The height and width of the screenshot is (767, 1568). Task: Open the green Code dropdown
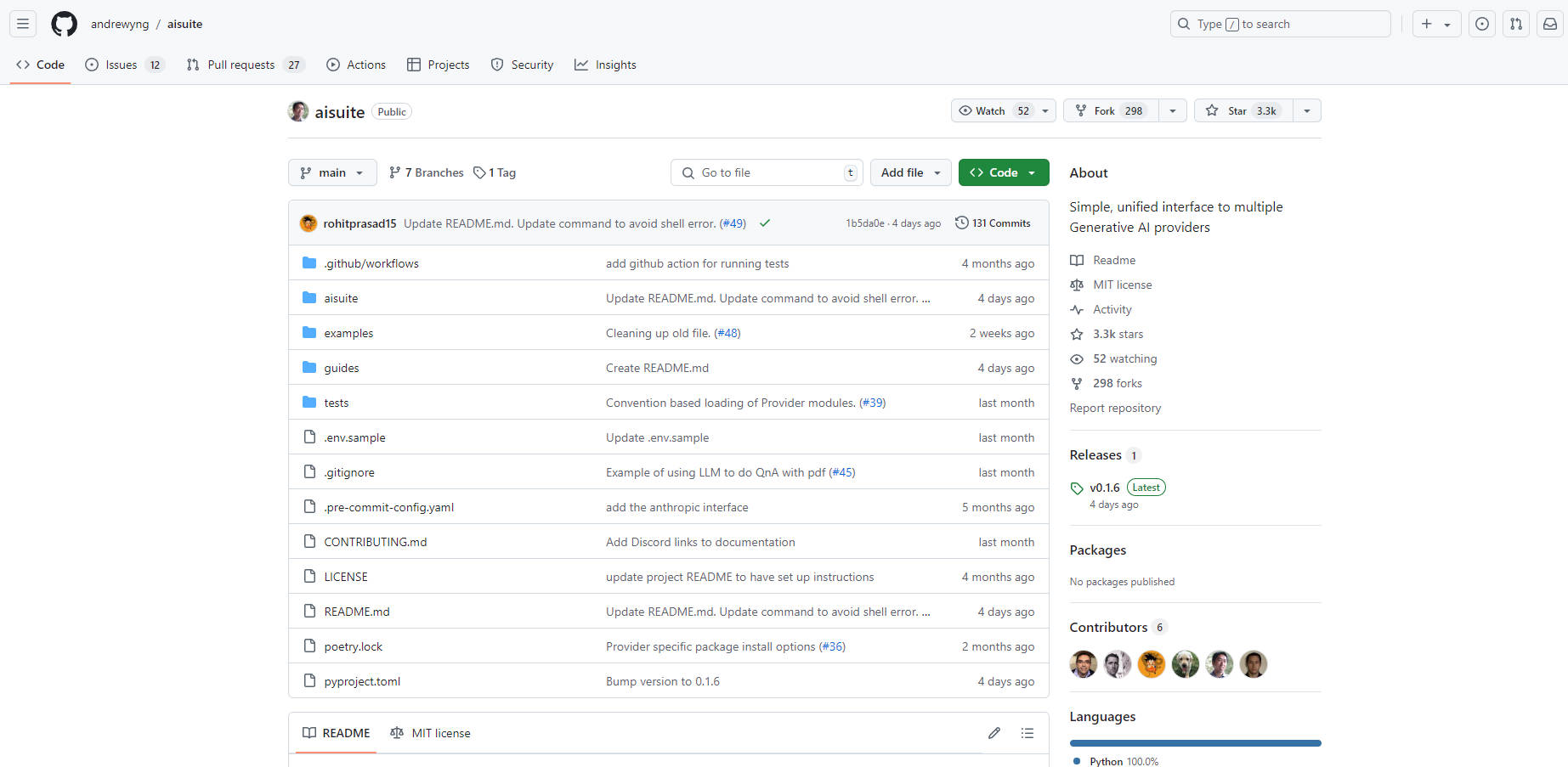1003,172
